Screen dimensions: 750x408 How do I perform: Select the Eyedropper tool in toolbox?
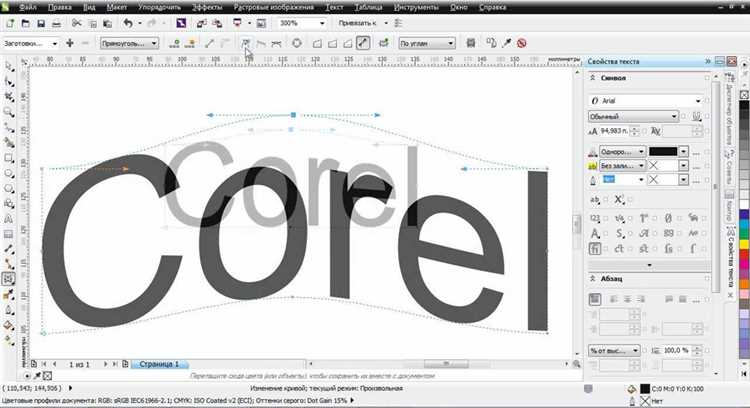9,295
